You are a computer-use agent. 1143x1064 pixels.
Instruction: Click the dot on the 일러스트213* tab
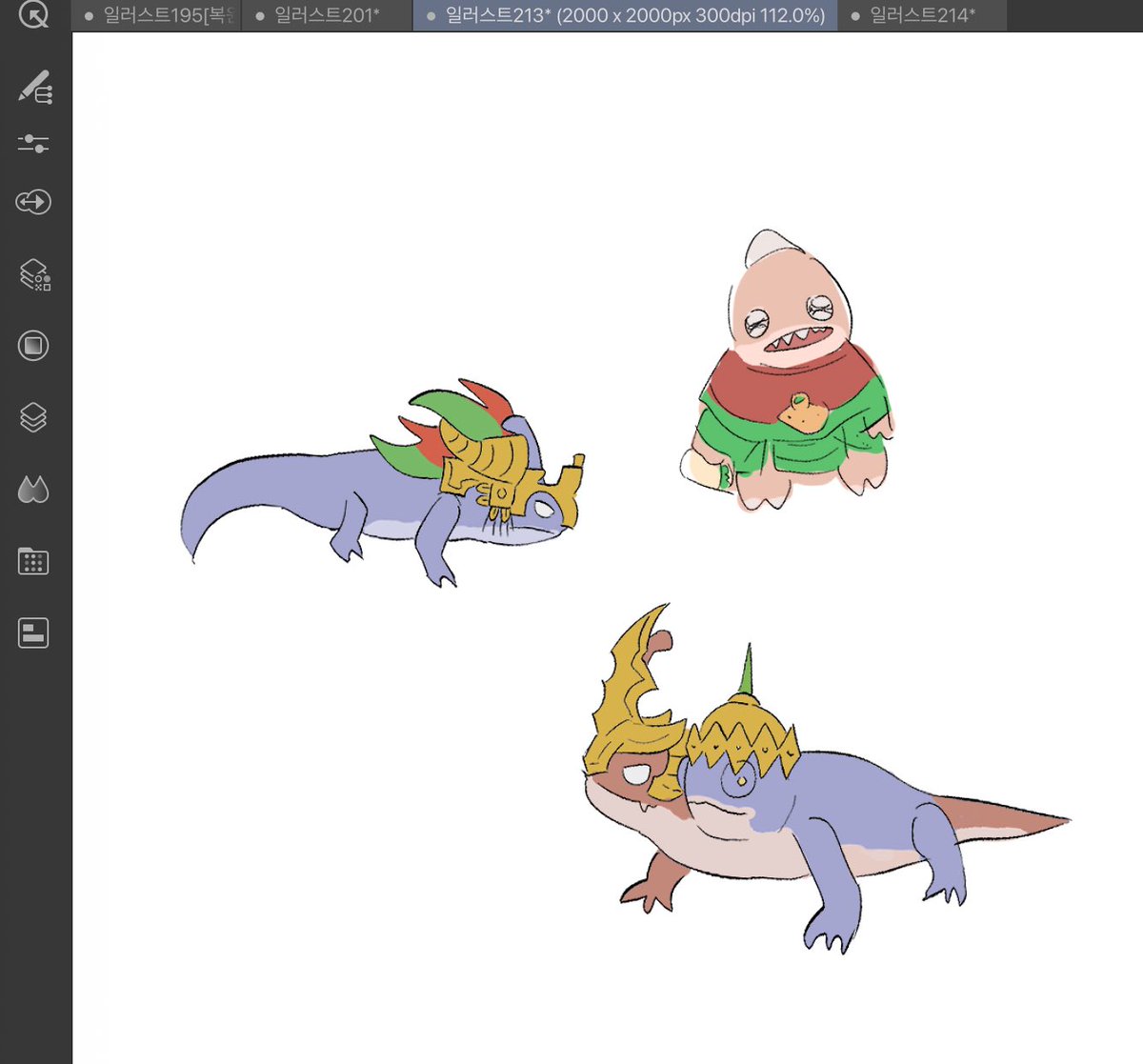click(x=431, y=16)
